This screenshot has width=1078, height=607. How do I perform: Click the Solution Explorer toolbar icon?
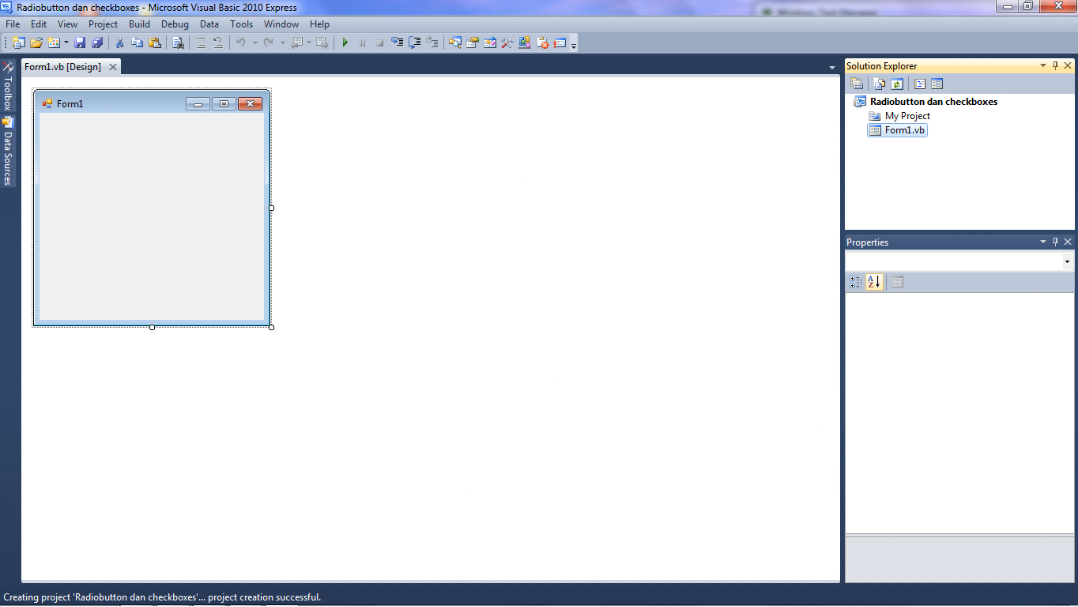pos(455,43)
